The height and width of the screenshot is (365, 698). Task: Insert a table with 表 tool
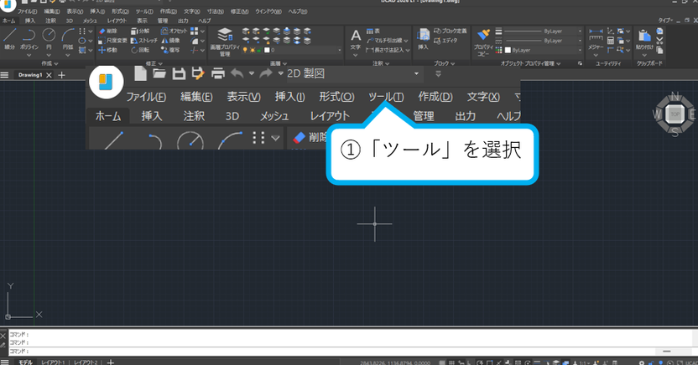tap(373, 31)
